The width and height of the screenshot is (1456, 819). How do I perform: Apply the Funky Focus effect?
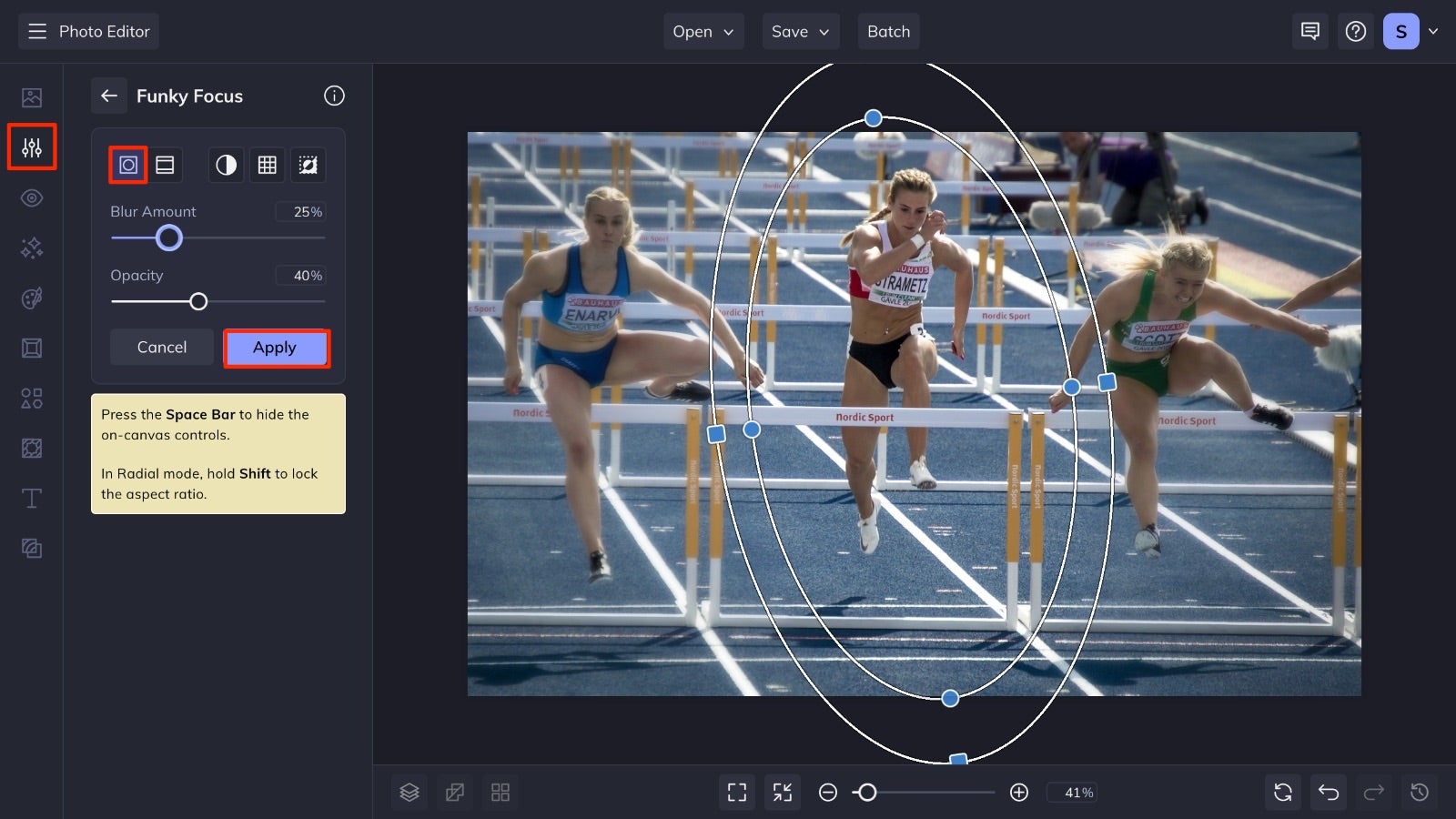[x=276, y=348]
